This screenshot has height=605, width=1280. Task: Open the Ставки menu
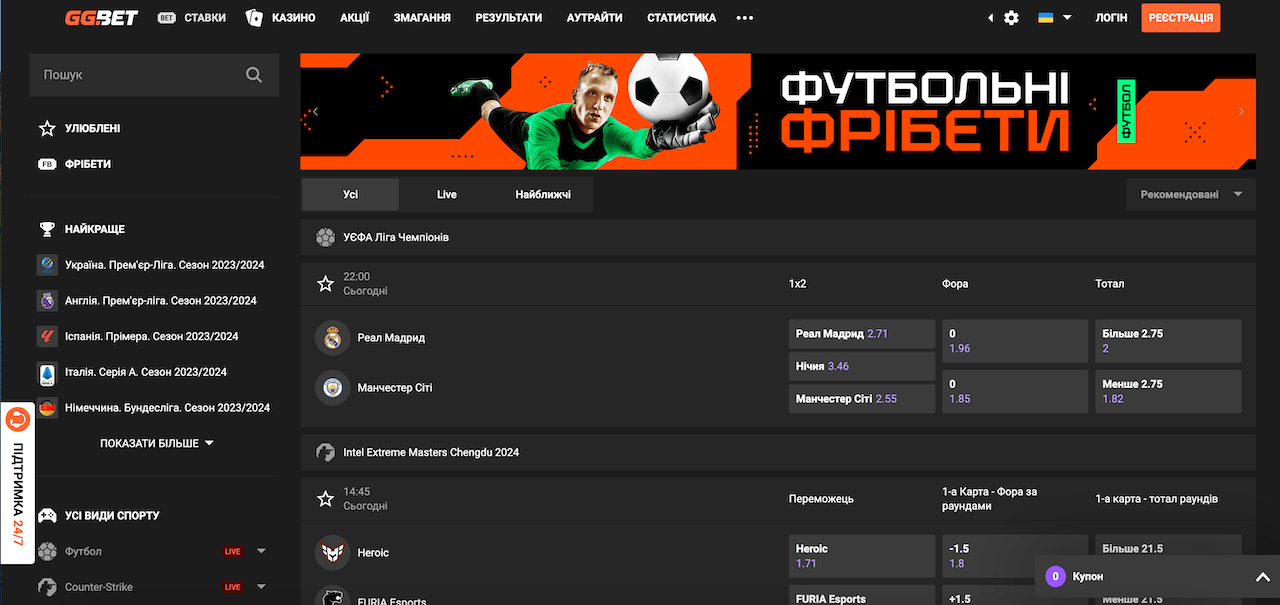coord(192,18)
